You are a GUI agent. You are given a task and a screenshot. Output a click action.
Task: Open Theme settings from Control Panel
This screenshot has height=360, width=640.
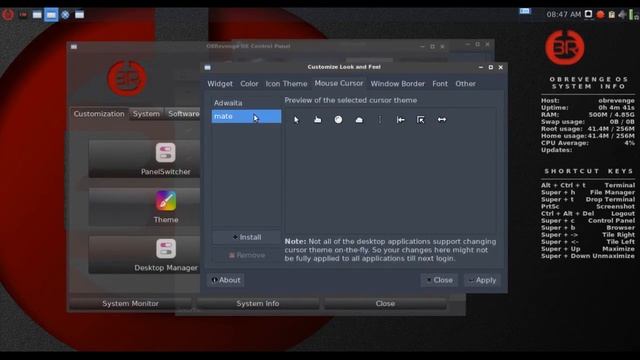(x=145, y=207)
